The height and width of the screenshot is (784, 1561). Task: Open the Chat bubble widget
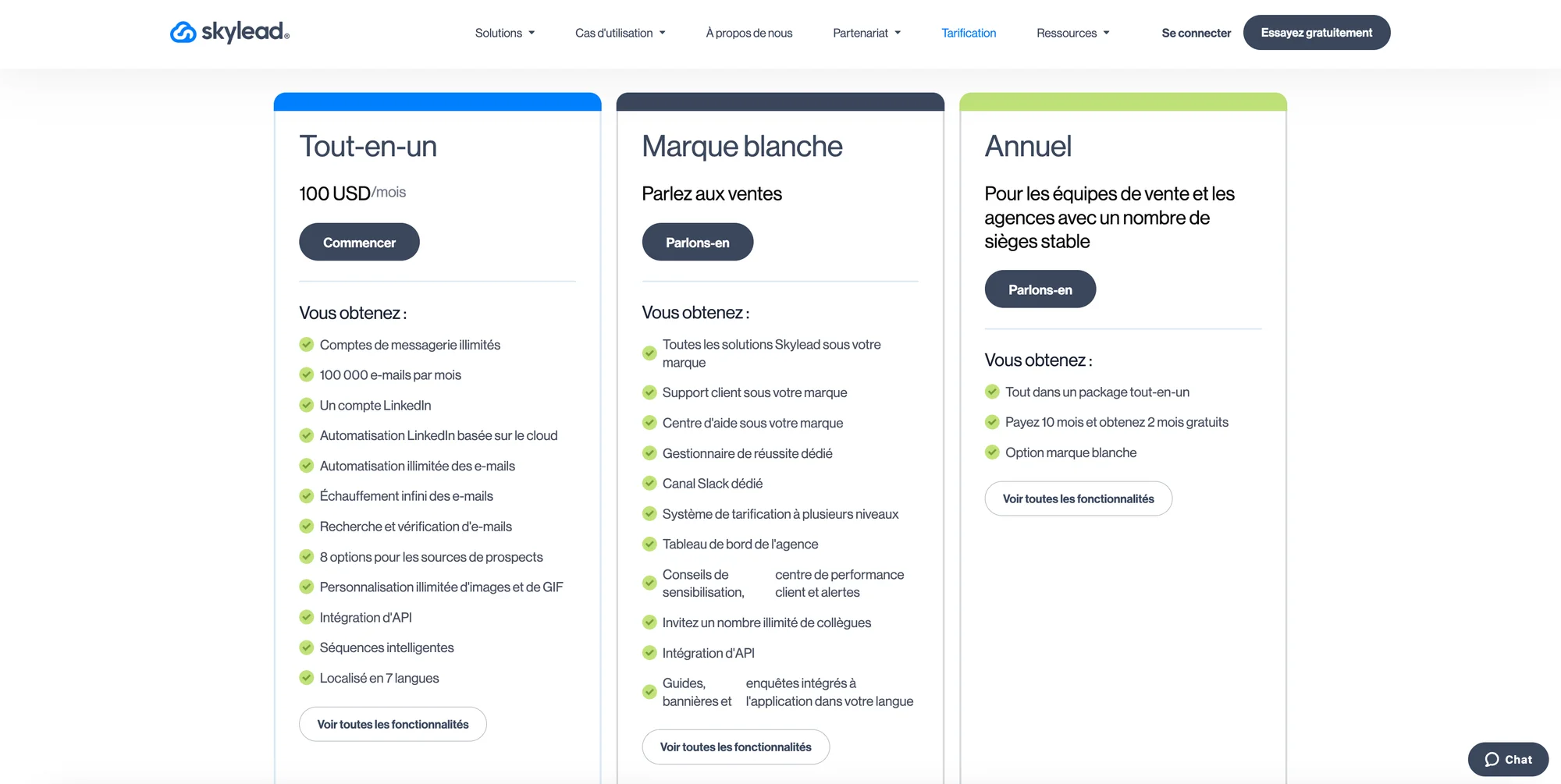pyautogui.click(x=1508, y=759)
